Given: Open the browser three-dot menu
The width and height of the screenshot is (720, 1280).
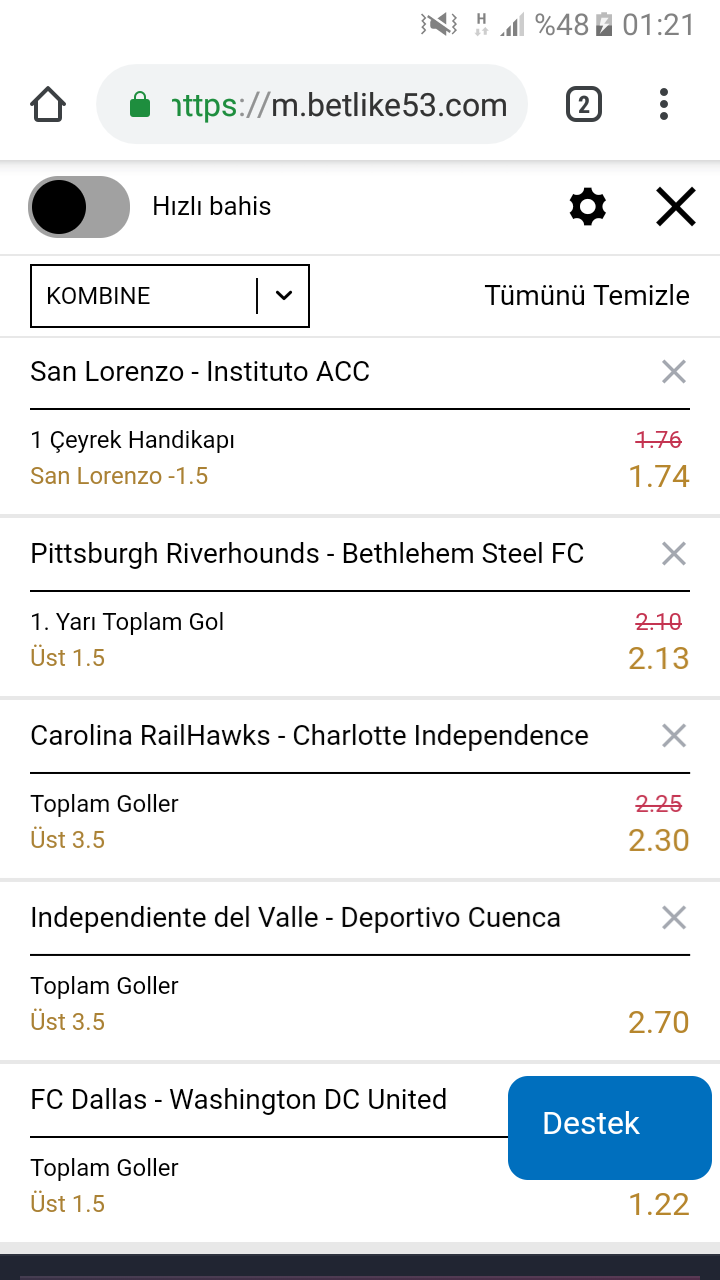Looking at the screenshot, I should [x=664, y=105].
